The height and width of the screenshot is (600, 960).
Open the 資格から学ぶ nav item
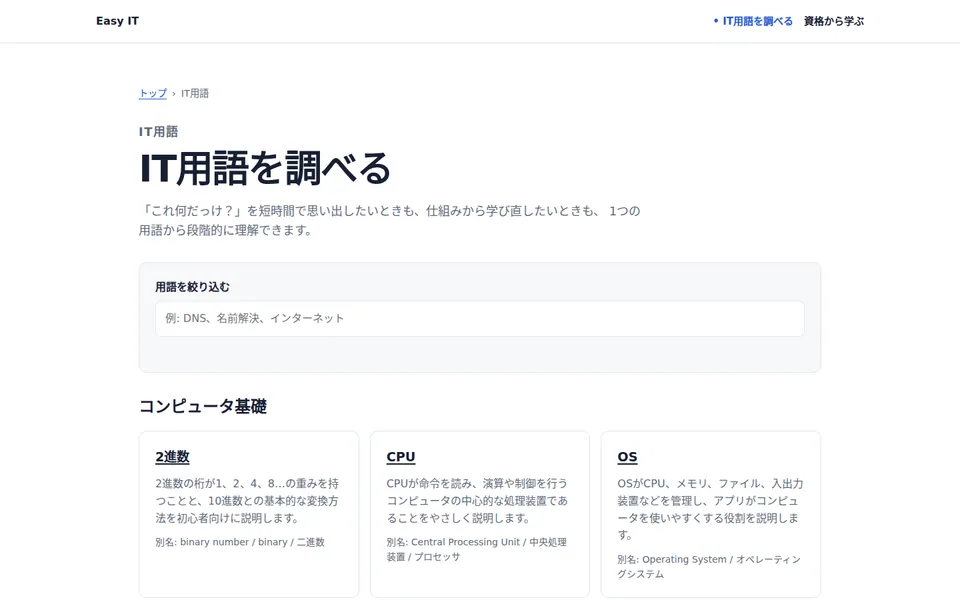834,21
